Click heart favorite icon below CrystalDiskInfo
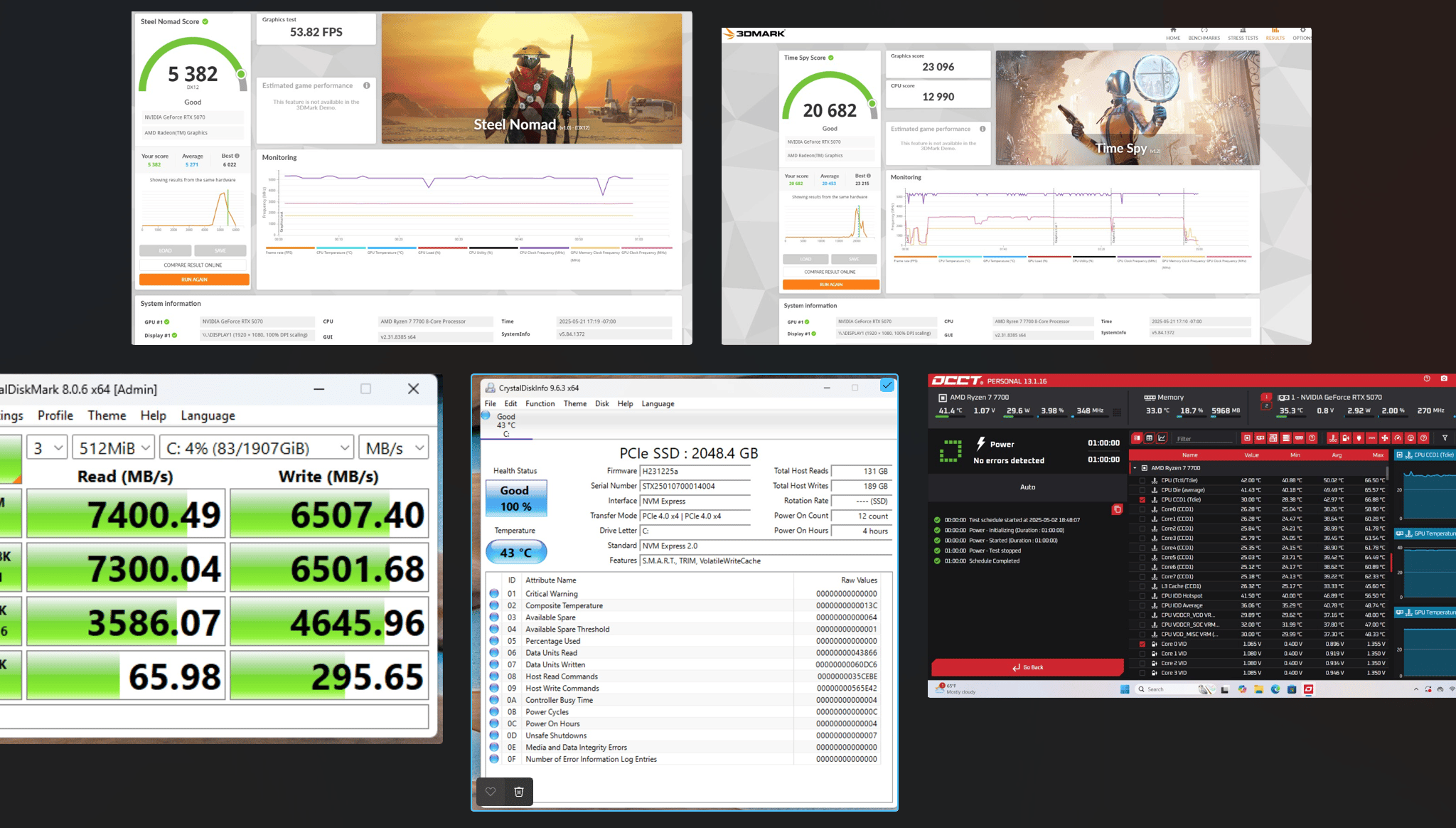The width and height of the screenshot is (1456, 828). point(491,791)
